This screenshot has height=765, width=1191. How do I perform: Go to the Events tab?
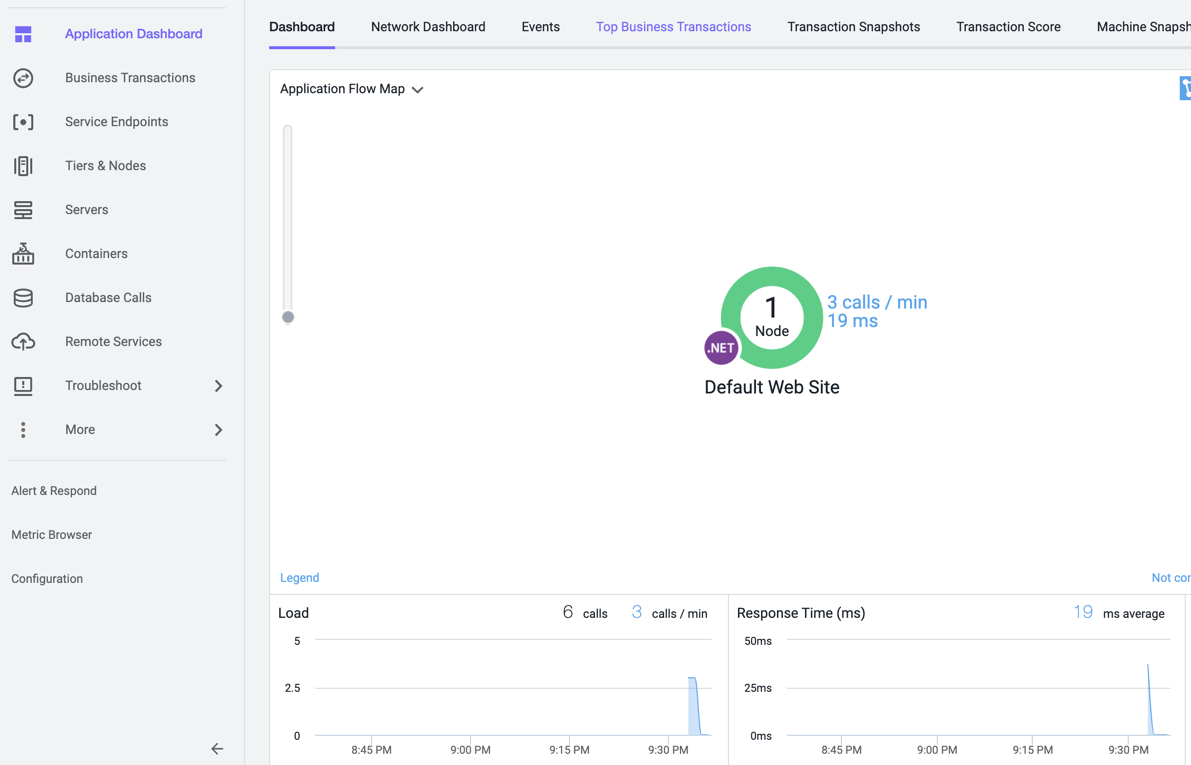coord(540,27)
